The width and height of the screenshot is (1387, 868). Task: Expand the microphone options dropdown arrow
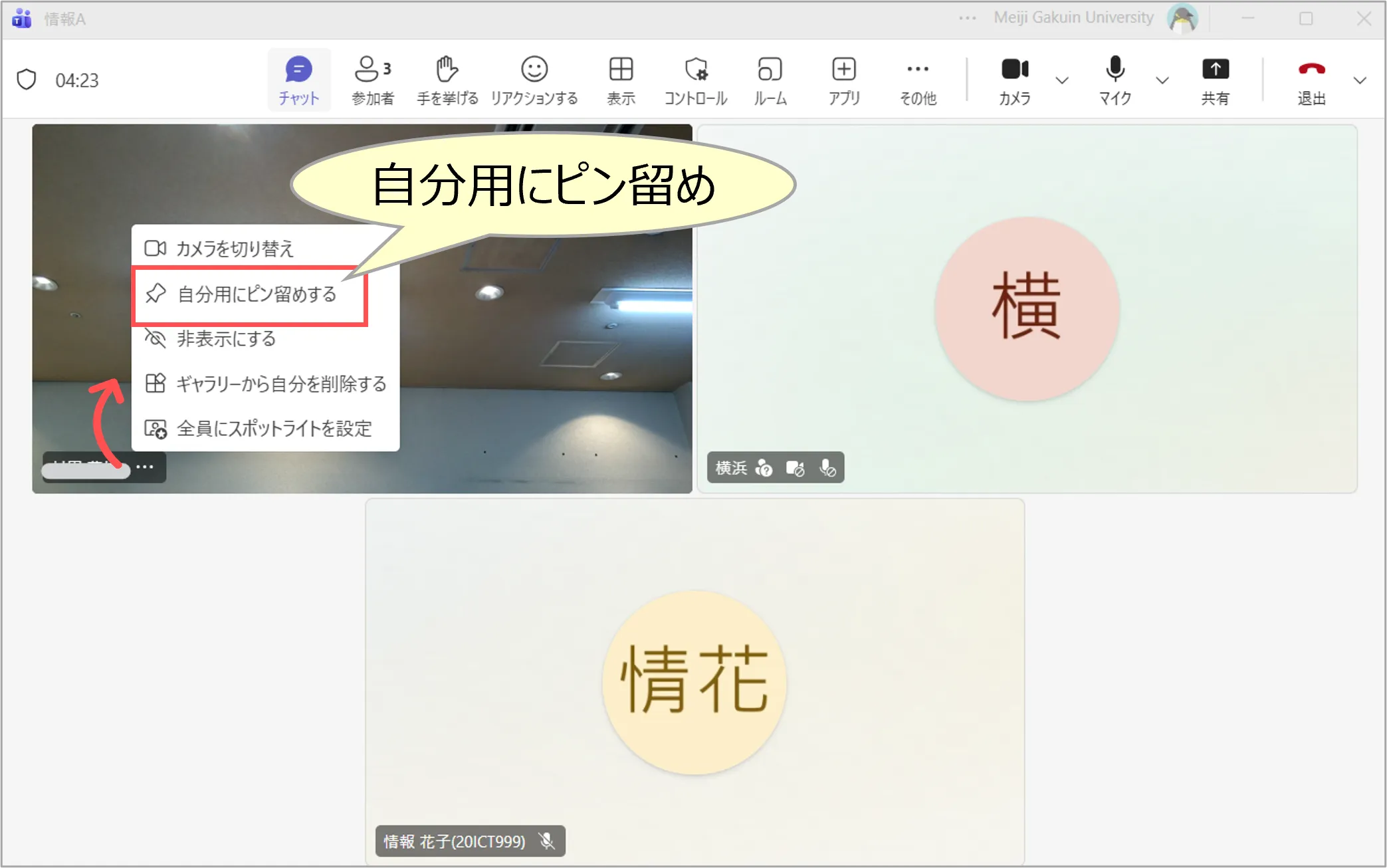coord(1162,80)
